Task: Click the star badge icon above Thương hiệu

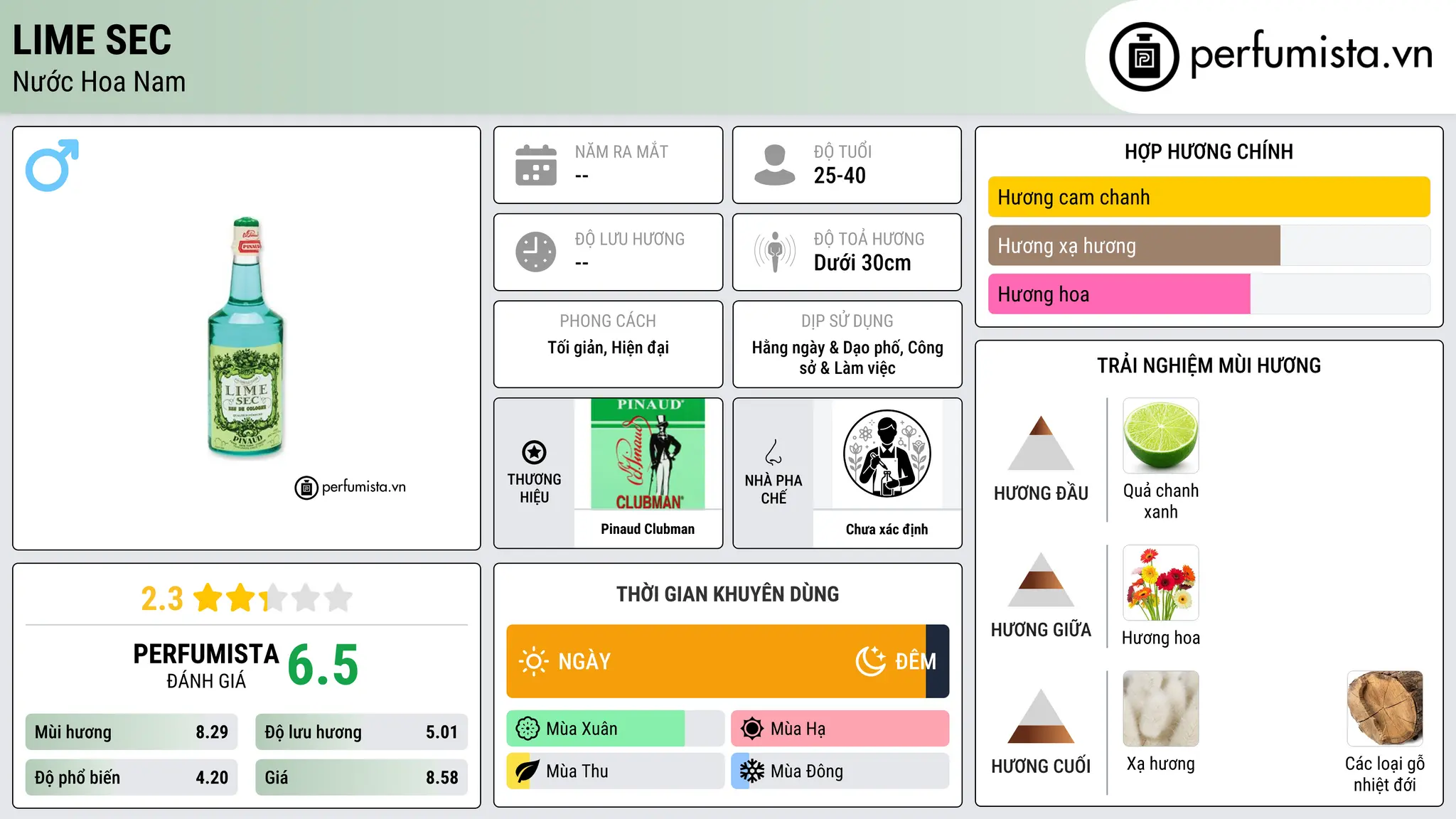Action: [534, 452]
